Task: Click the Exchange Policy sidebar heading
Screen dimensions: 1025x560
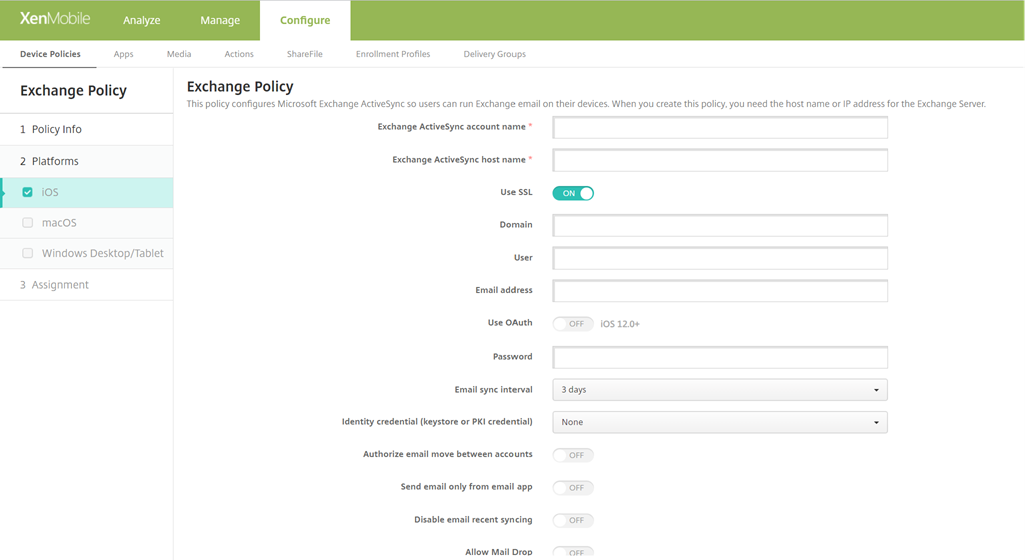Action: [73, 91]
